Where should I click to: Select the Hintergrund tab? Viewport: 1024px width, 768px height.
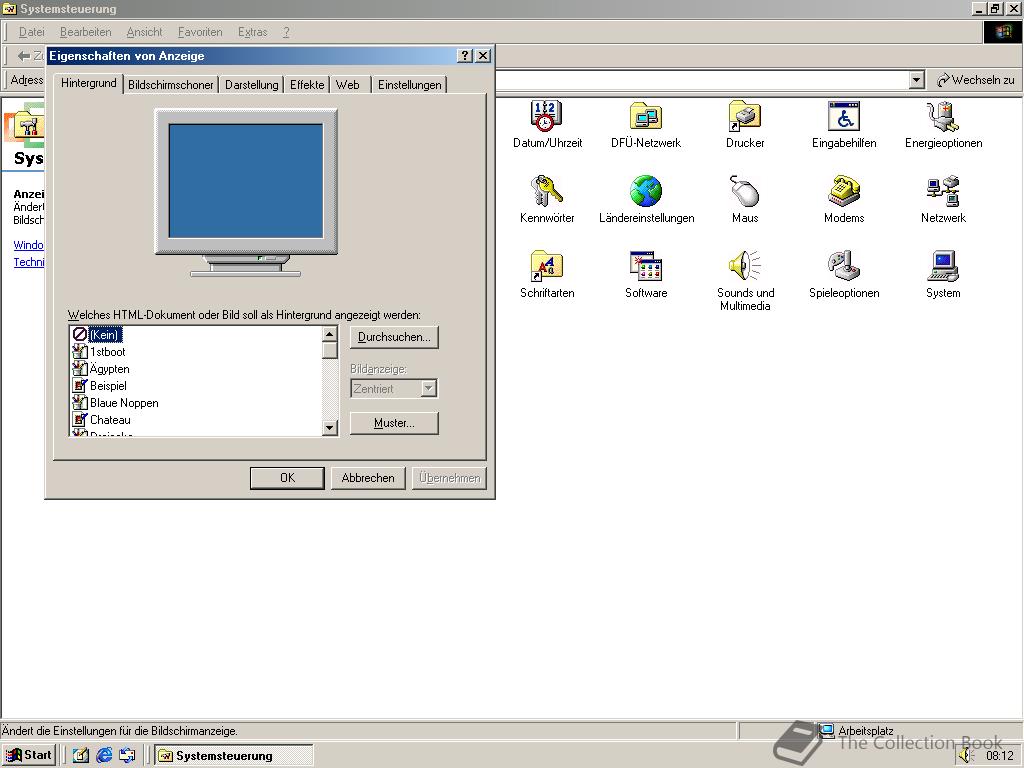pos(89,83)
